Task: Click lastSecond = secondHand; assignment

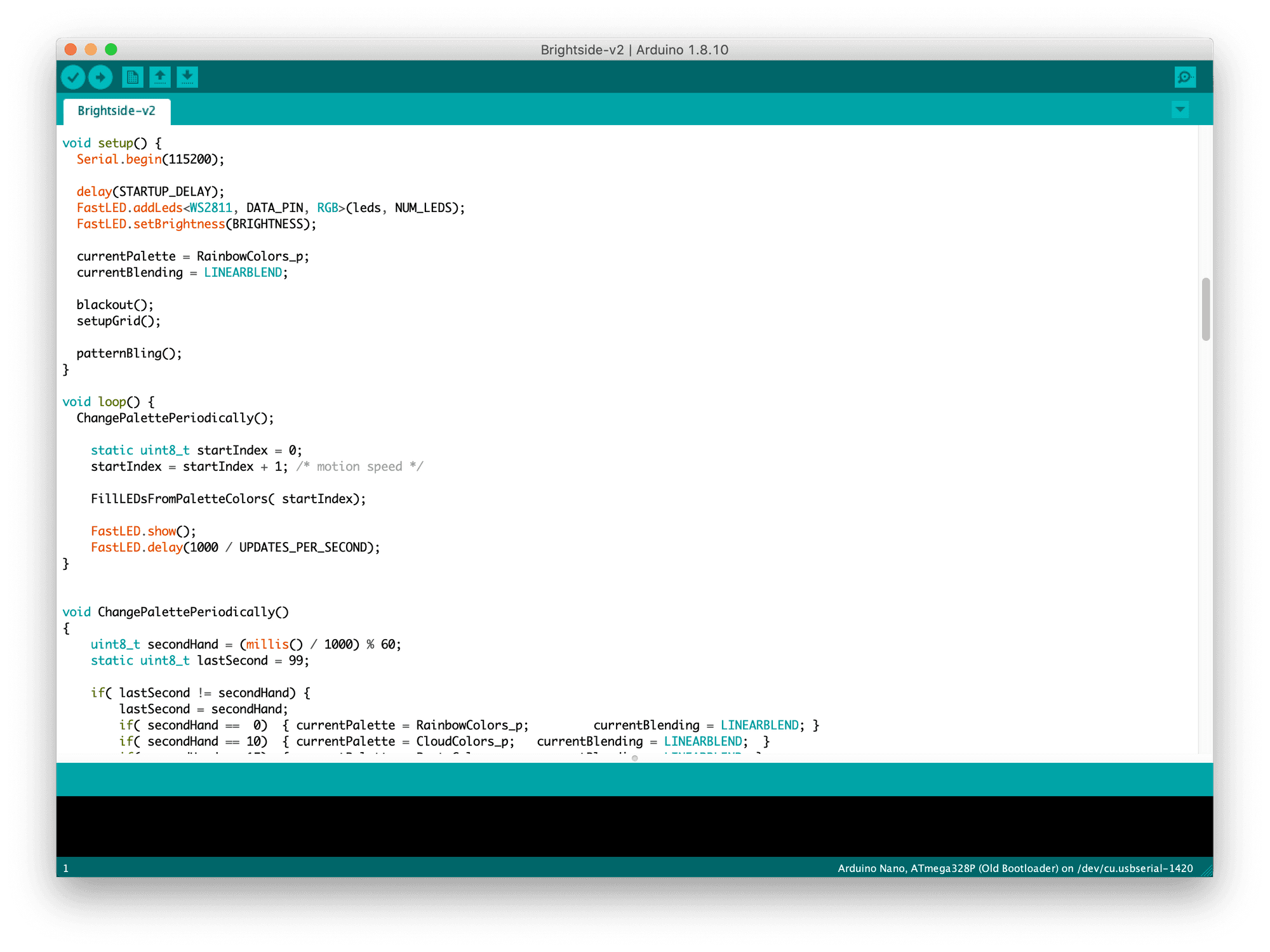Action: [204, 709]
